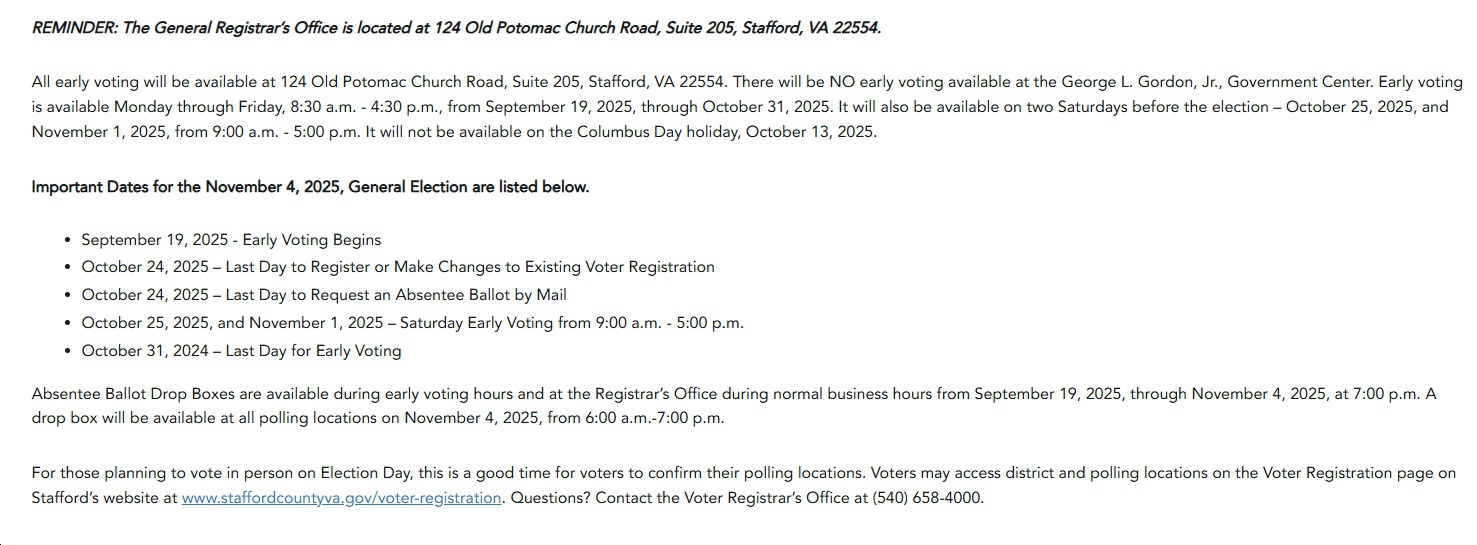Click 'There will be NO early voting' sentence
This screenshot has height=545, width=1477.
tap(880, 82)
